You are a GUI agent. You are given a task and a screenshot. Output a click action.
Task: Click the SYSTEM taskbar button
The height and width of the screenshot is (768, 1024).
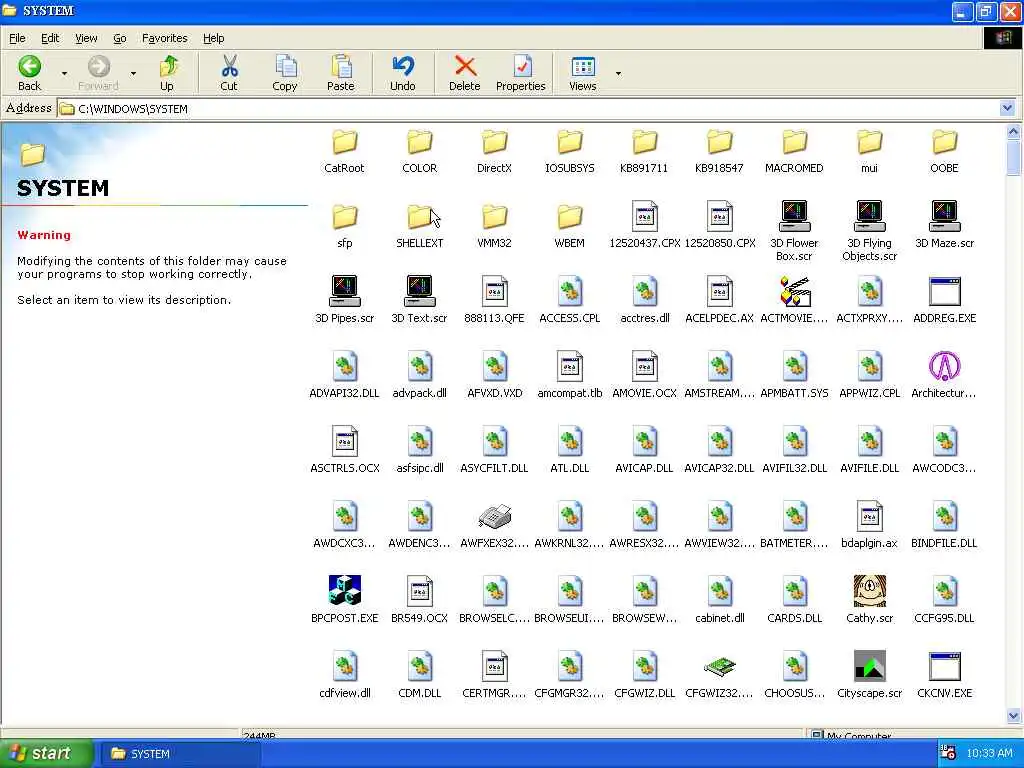[178, 754]
